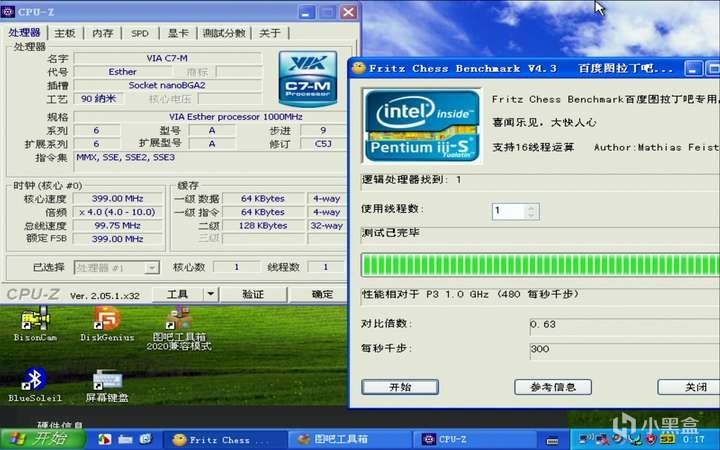This screenshot has width=720, height=450.
Task: Click the 90 纳米 process value
Action: 98,99
